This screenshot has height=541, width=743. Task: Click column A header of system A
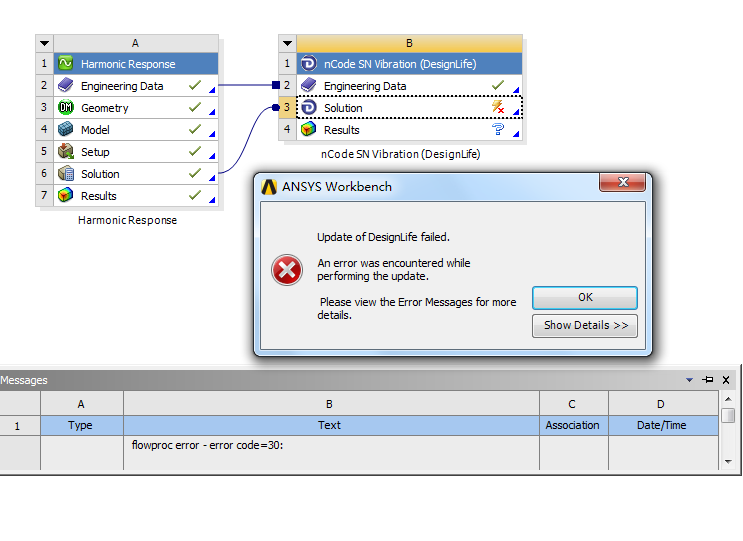click(136, 43)
